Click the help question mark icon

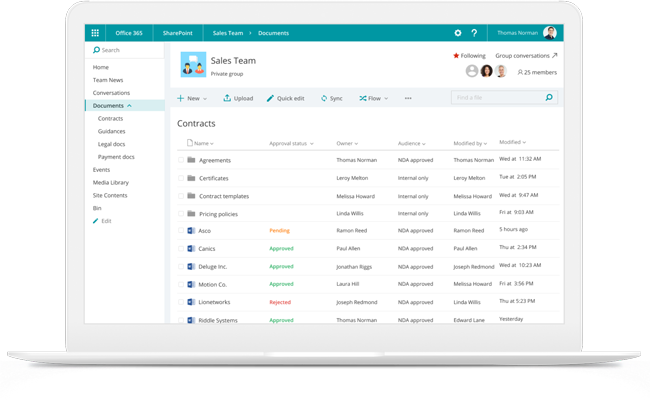pyautogui.click(x=474, y=33)
